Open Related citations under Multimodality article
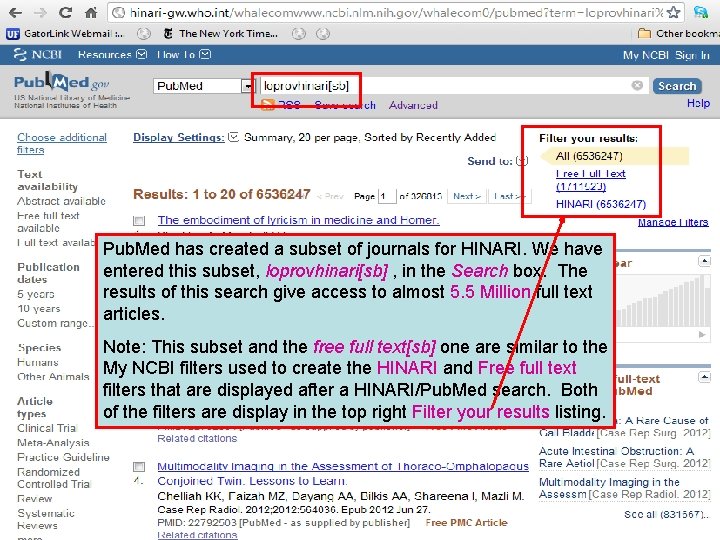The width and height of the screenshot is (720, 540). (197, 535)
